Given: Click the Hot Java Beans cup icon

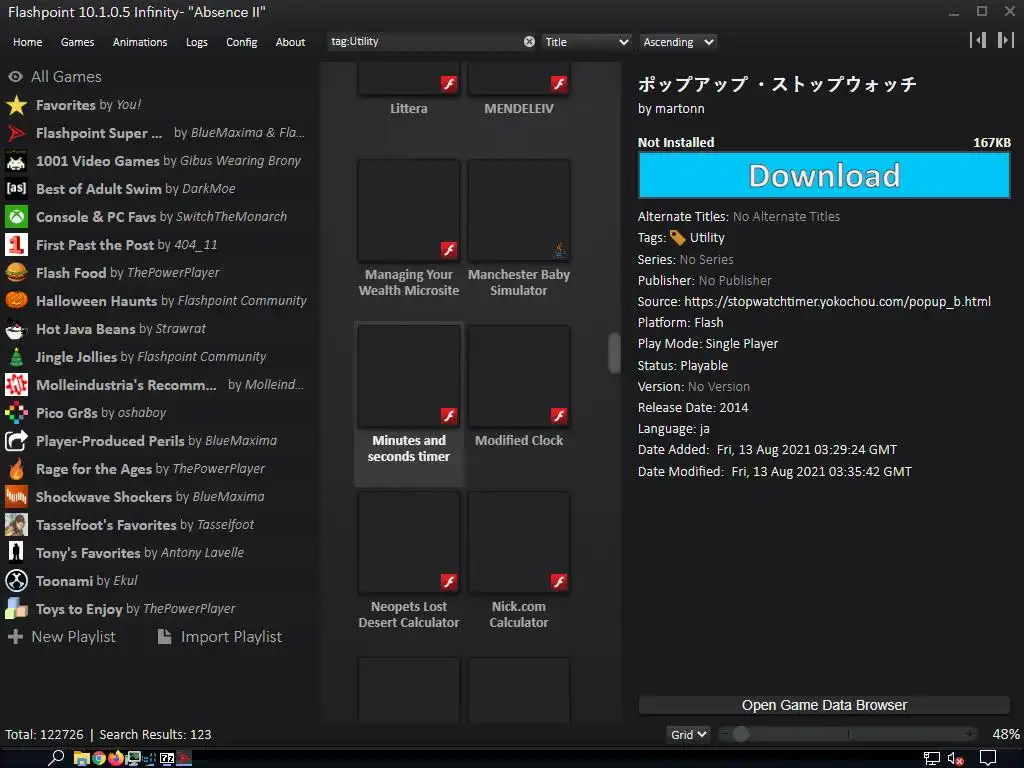Looking at the screenshot, I should (x=16, y=329).
